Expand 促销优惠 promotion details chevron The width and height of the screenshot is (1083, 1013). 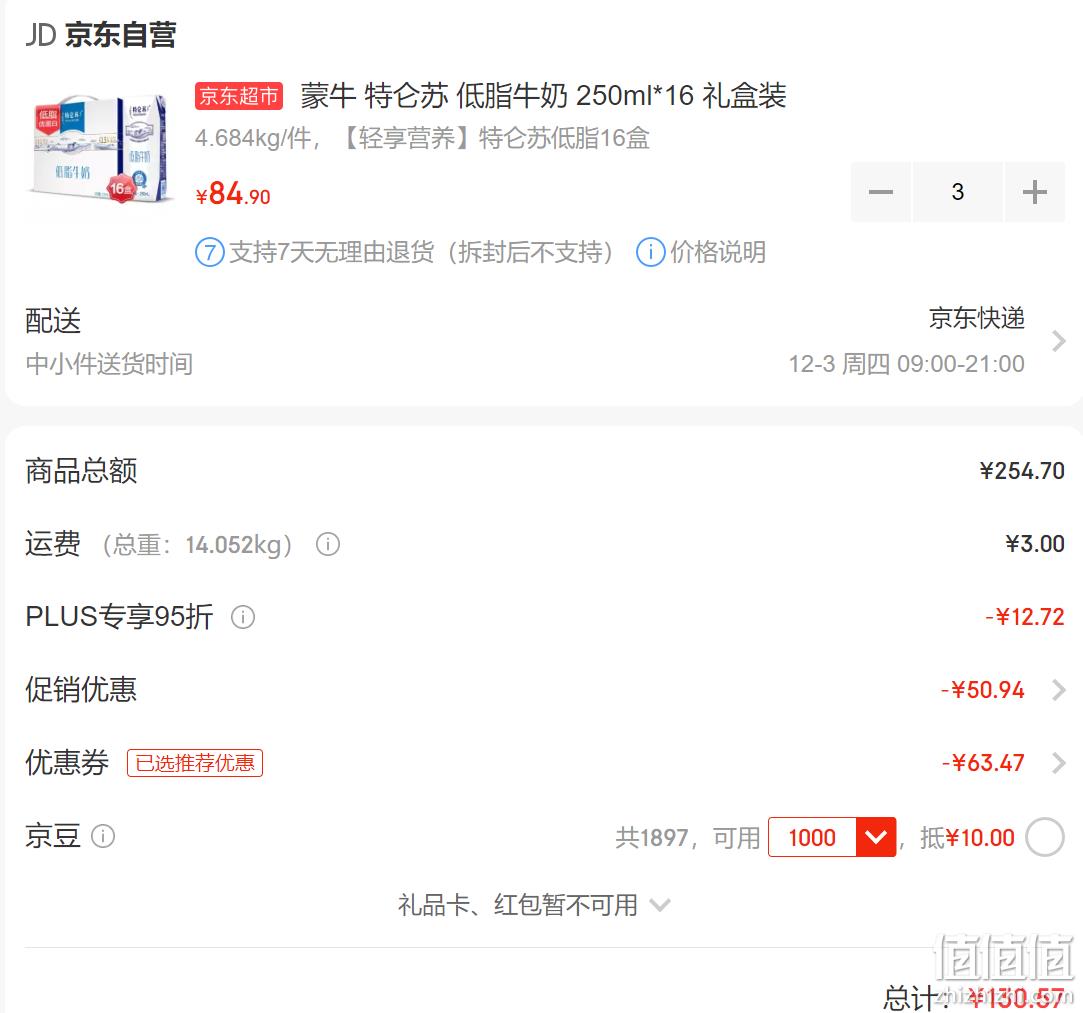pyautogui.click(x=1057, y=690)
